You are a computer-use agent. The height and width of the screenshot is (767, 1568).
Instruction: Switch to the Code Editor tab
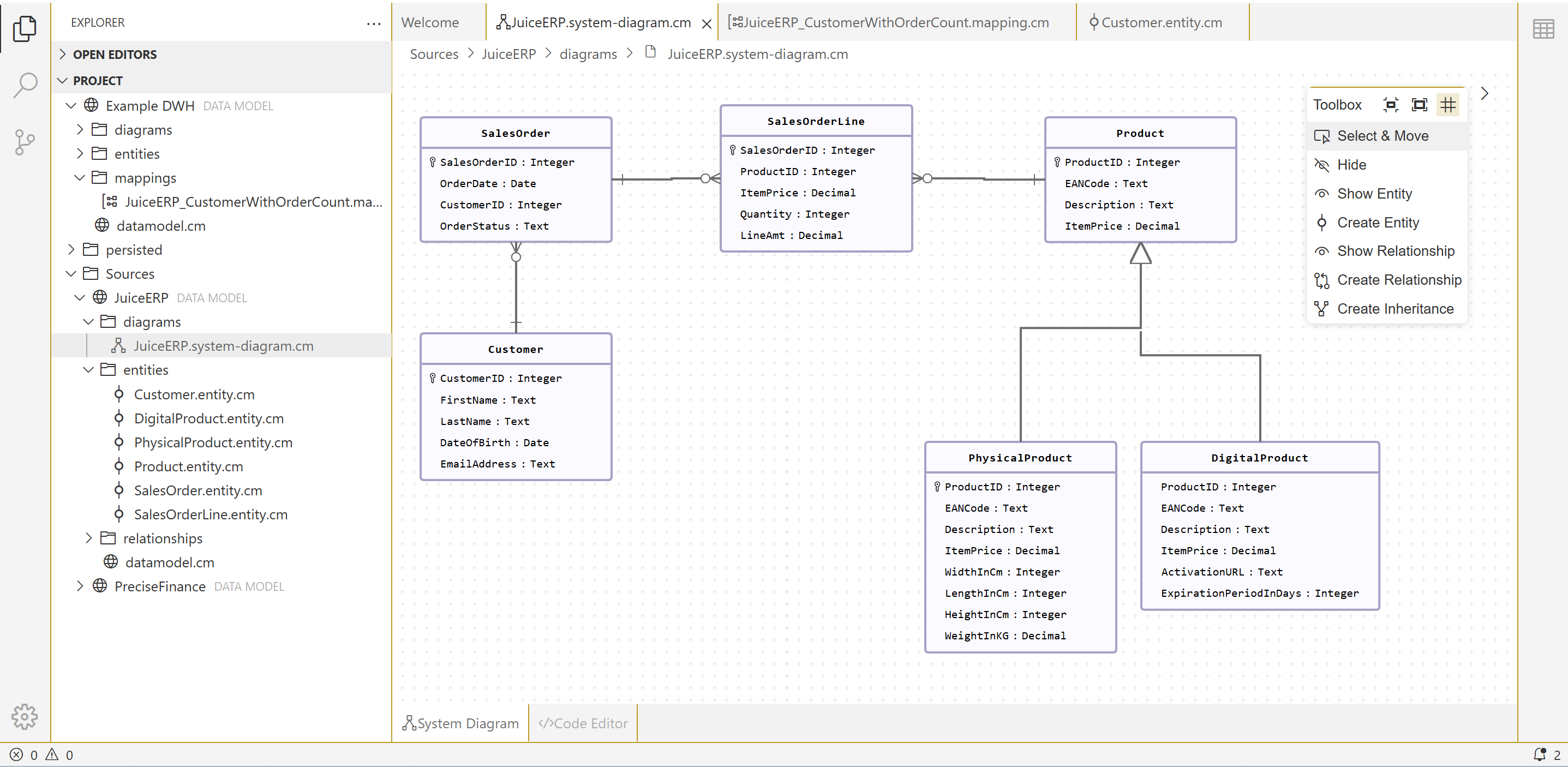click(x=583, y=723)
